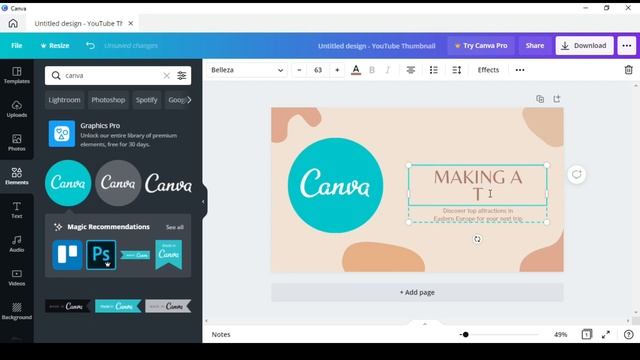Viewport: 640px width, 360px height.
Task: Select the Untitled design tab
Action: click(x=78, y=24)
